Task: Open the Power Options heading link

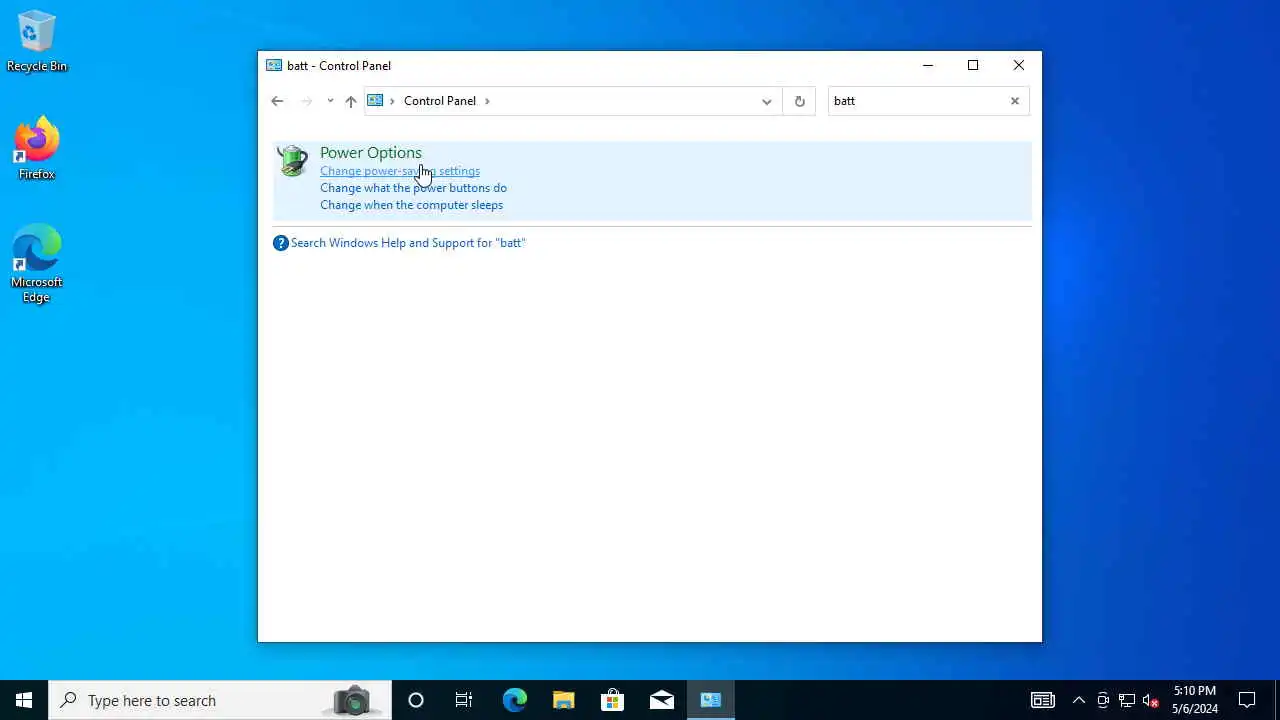Action: coord(371,153)
